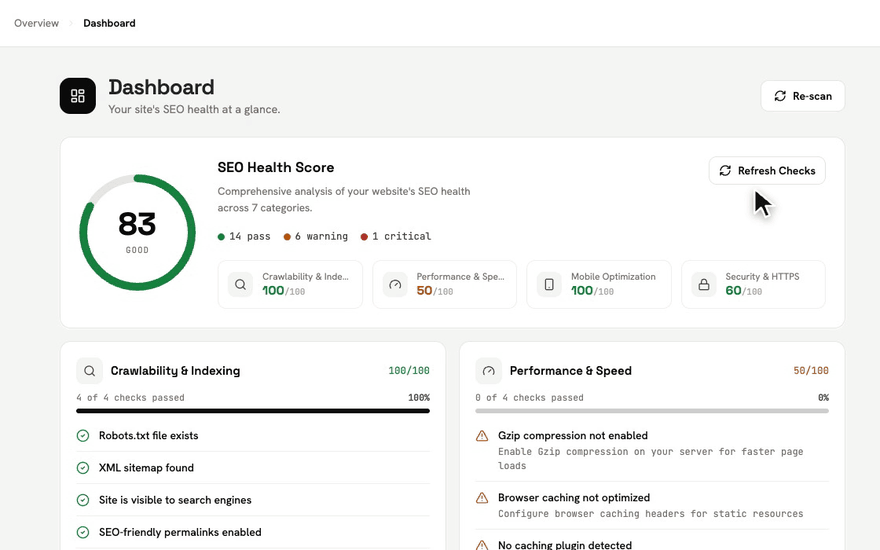Click the circular arrows icon in Re-scan
This screenshot has width=880, height=550.
[780, 96]
